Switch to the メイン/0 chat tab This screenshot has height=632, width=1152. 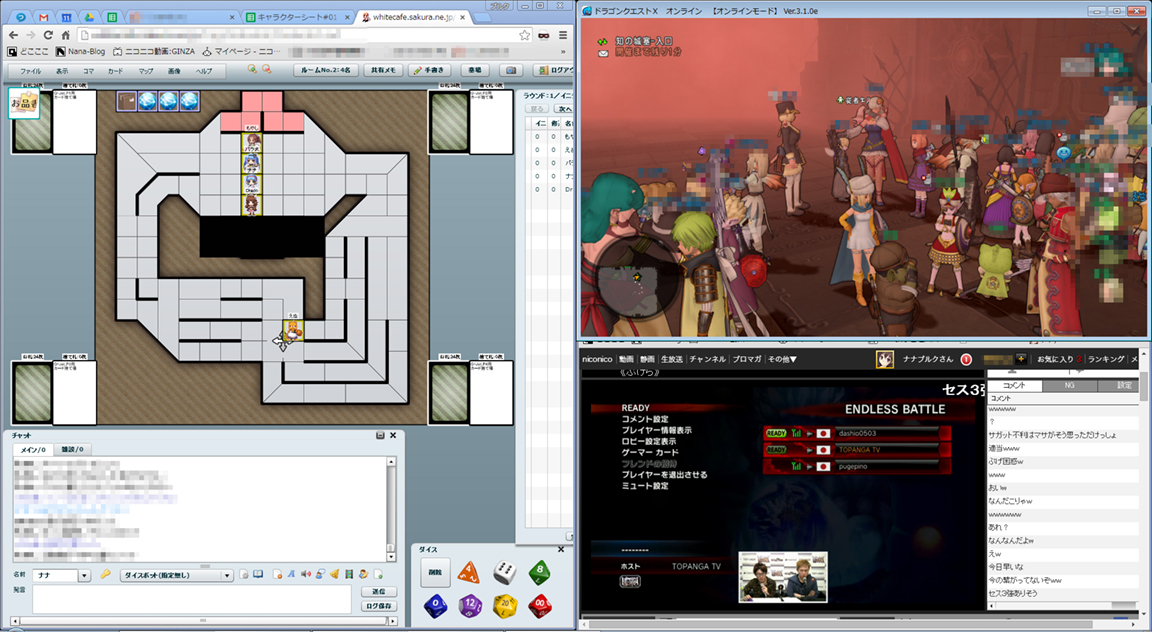32,449
